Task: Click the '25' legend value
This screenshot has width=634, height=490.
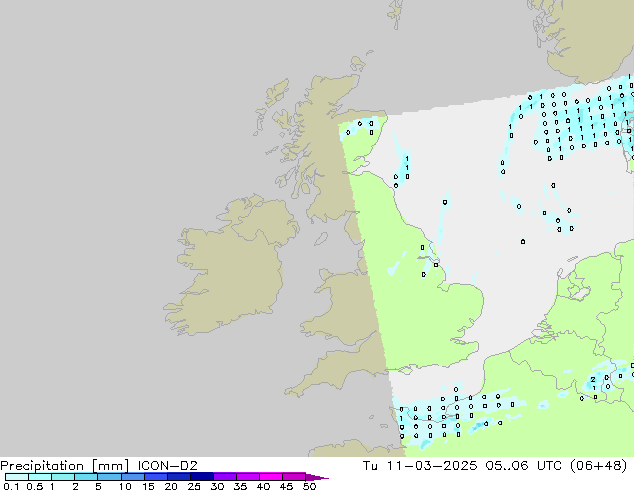Action: 194,486
